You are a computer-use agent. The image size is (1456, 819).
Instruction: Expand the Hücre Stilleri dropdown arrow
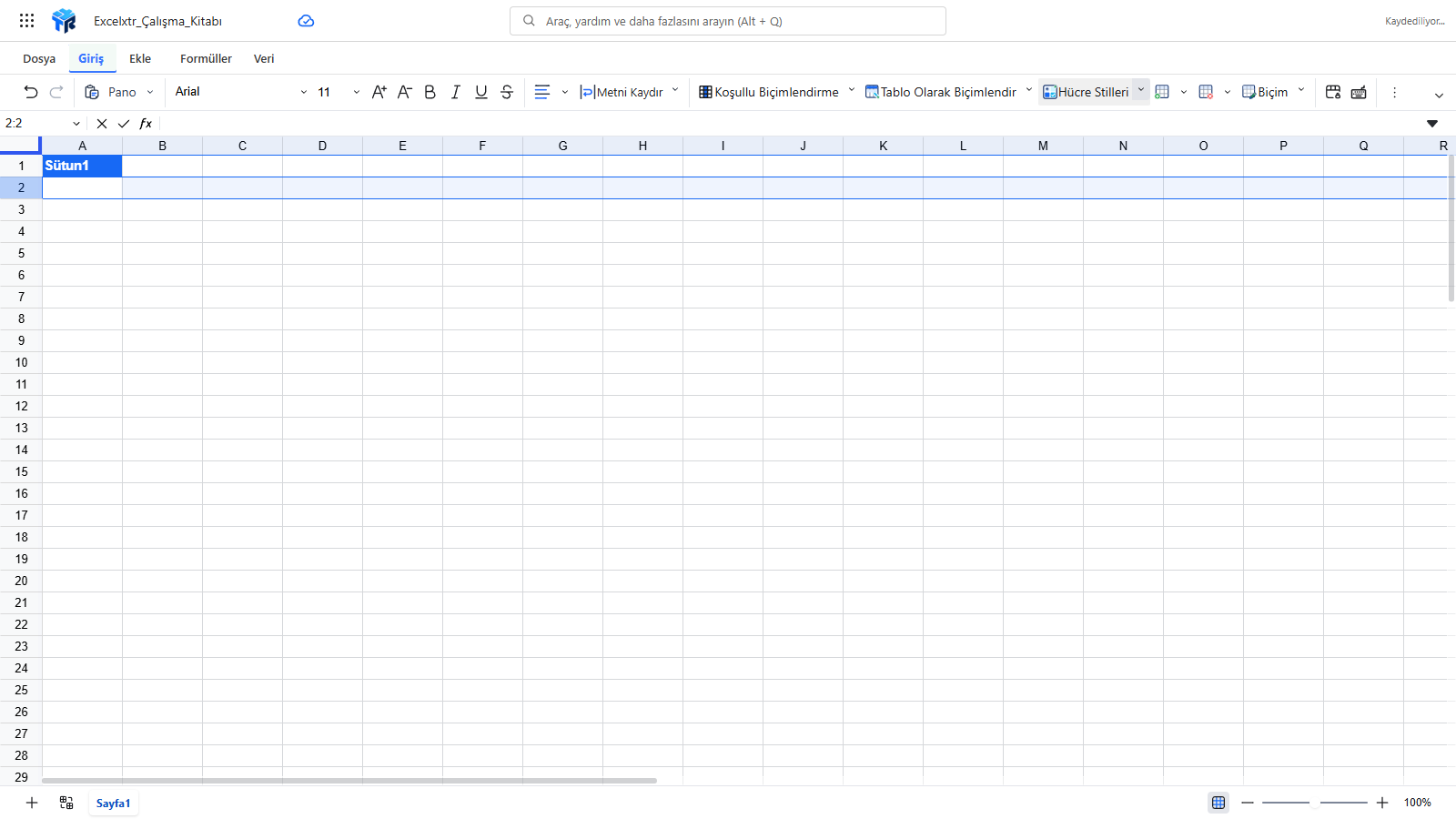click(x=1141, y=90)
